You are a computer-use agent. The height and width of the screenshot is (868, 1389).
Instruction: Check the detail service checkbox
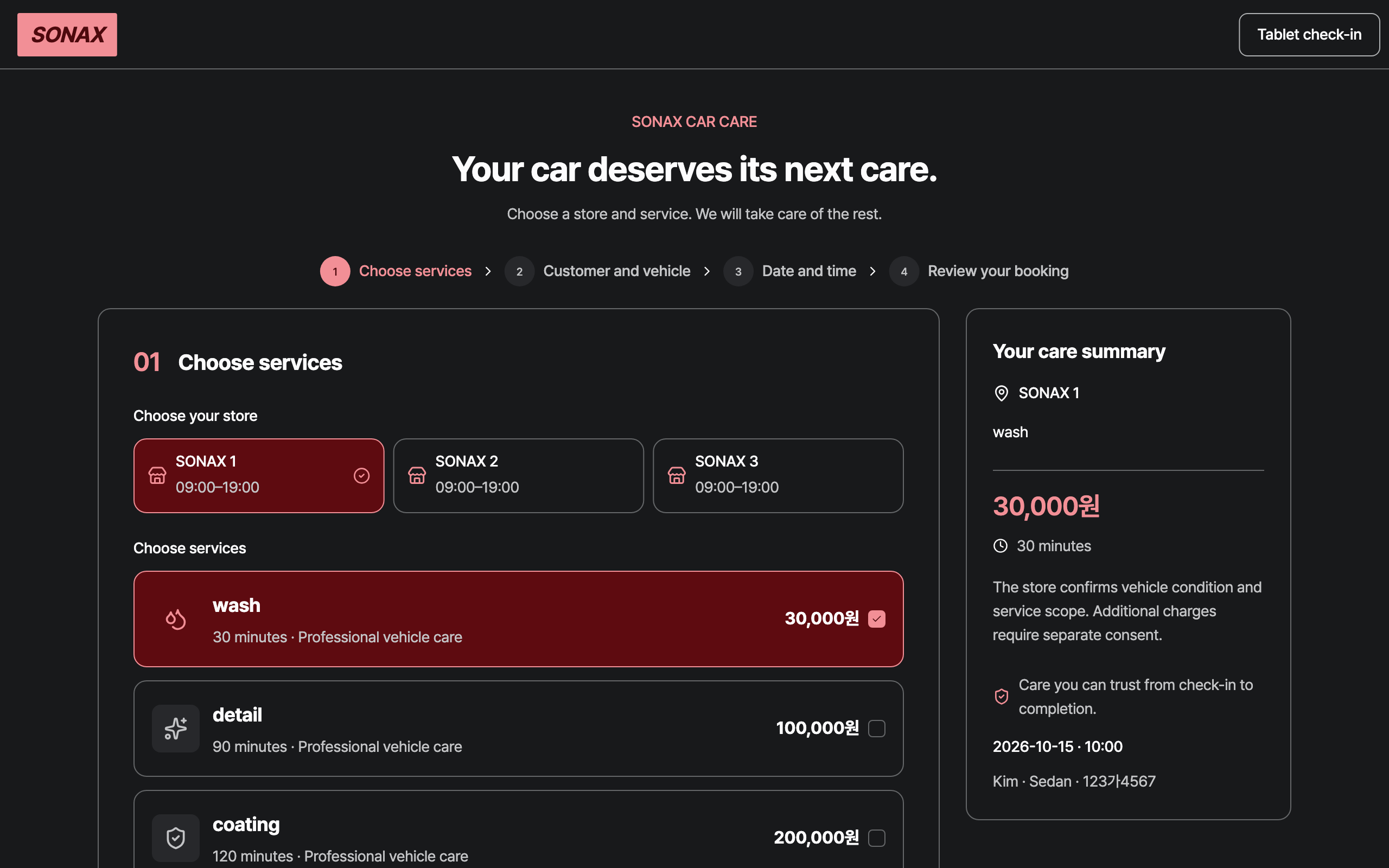click(876, 729)
